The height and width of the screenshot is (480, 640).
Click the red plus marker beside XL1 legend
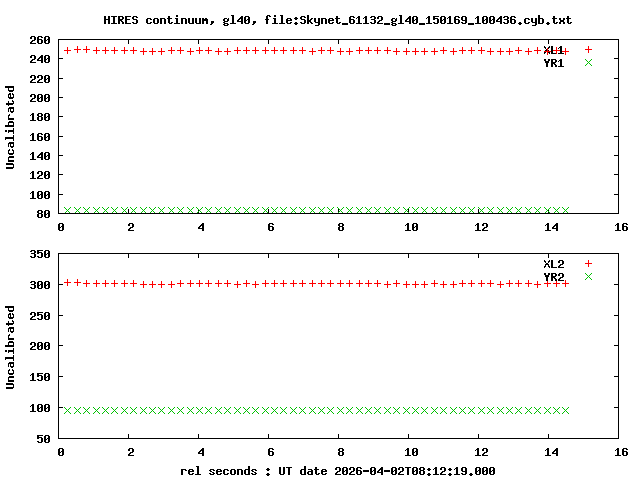pos(588,49)
